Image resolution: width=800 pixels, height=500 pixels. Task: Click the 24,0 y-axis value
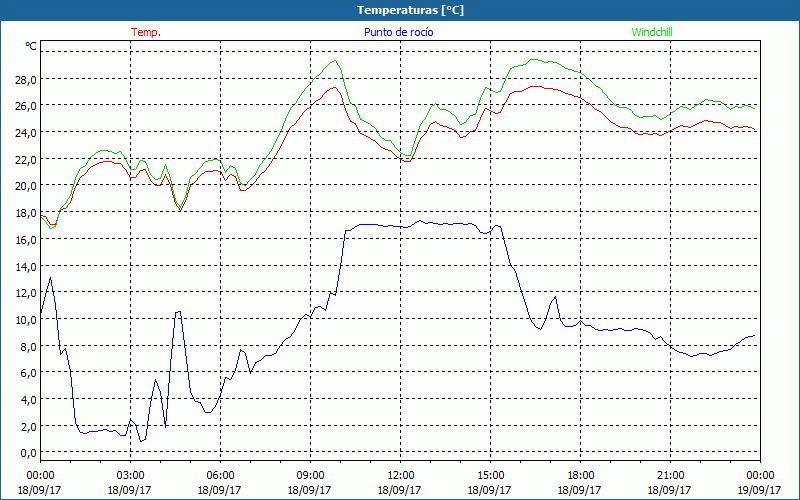pyautogui.click(x=27, y=132)
